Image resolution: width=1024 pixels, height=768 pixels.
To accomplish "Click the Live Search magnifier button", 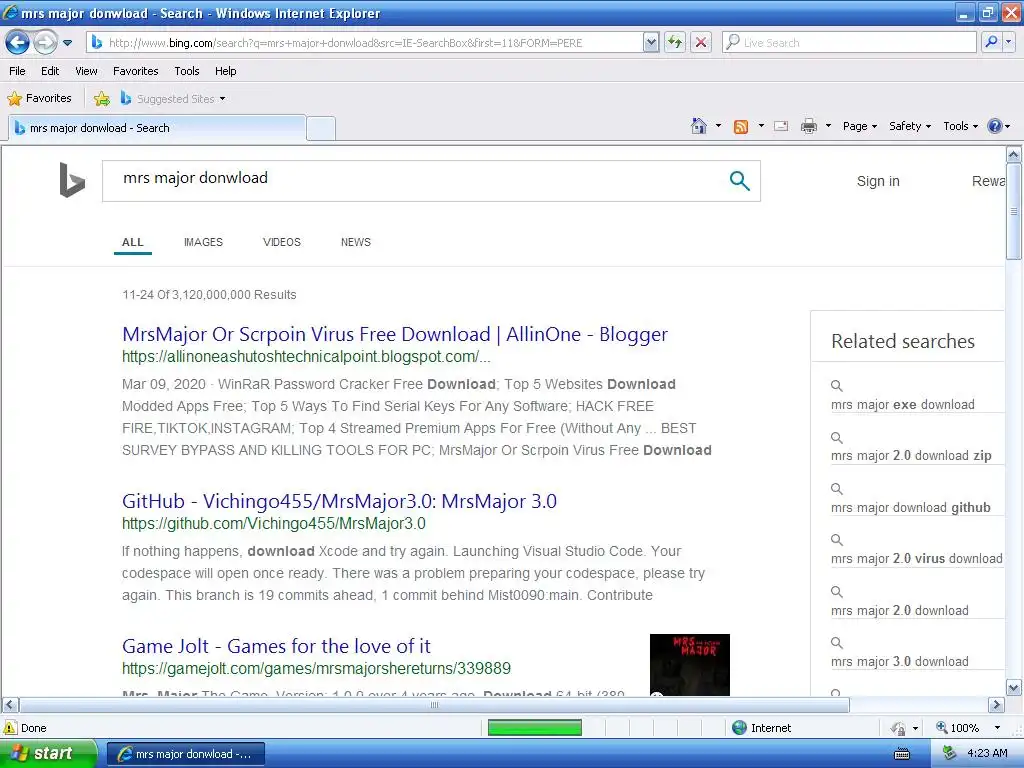I will 991,43.
